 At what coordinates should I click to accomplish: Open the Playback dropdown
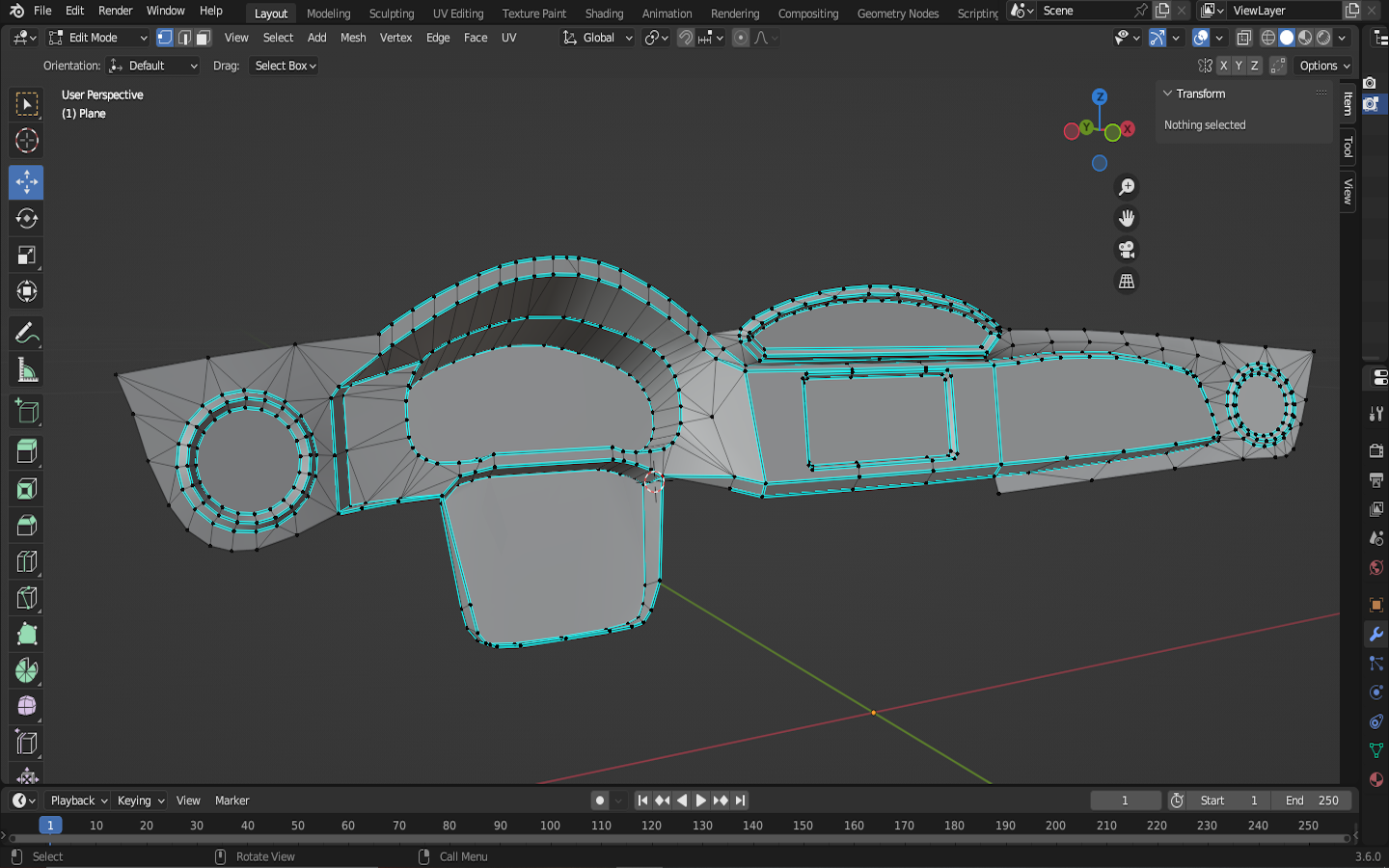[78, 800]
